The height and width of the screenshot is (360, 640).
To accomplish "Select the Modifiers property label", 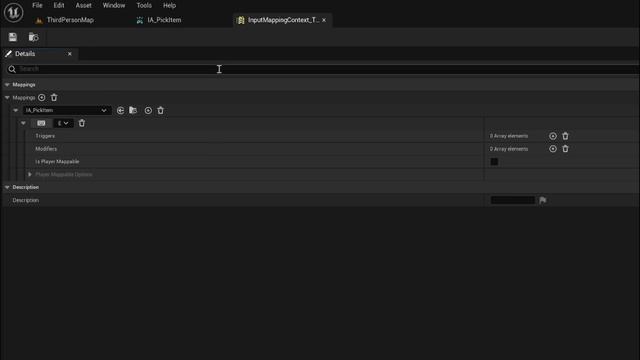I will [46, 149].
